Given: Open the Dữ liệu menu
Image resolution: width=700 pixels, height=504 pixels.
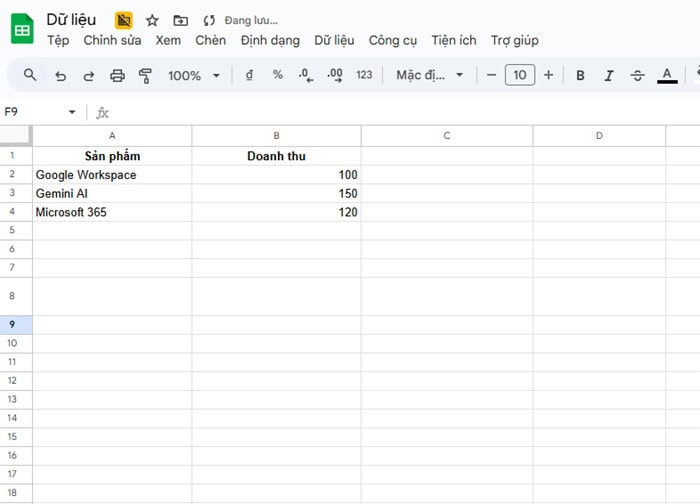Looking at the screenshot, I should [334, 41].
